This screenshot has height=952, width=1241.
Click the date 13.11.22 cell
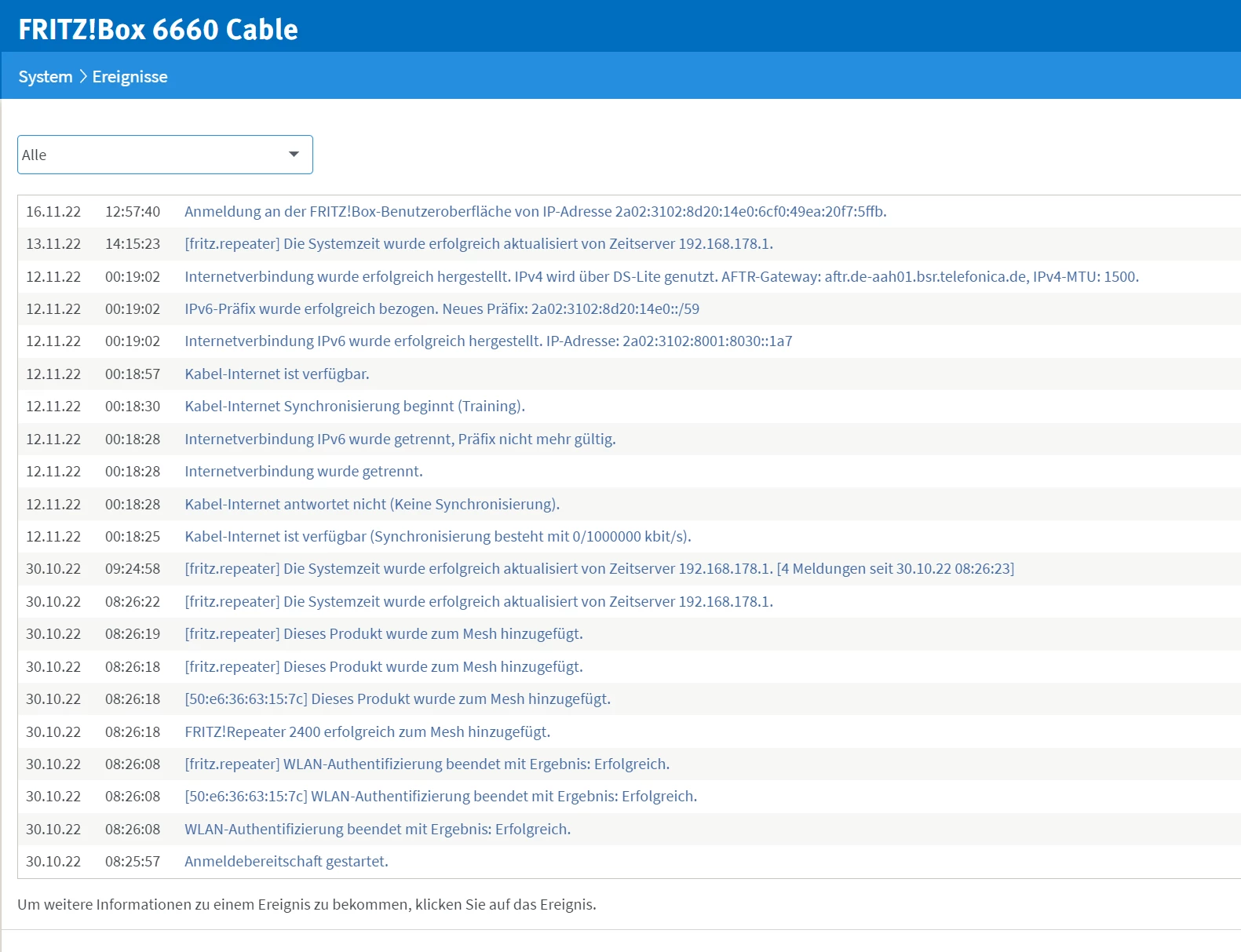[x=53, y=244]
